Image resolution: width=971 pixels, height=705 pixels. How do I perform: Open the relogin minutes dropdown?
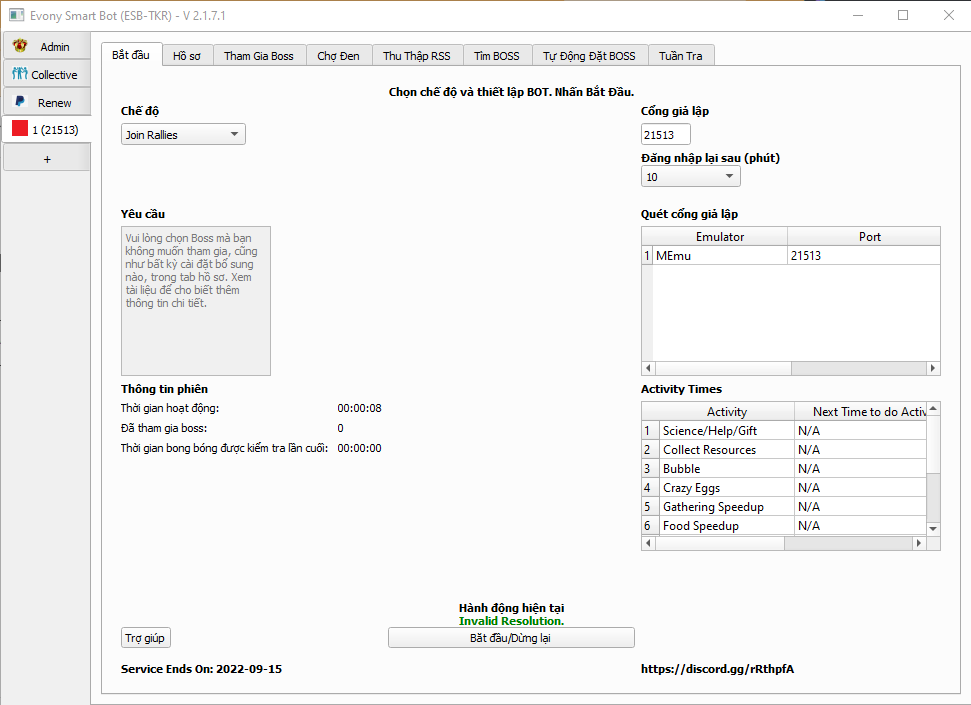(x=690, y=177)
